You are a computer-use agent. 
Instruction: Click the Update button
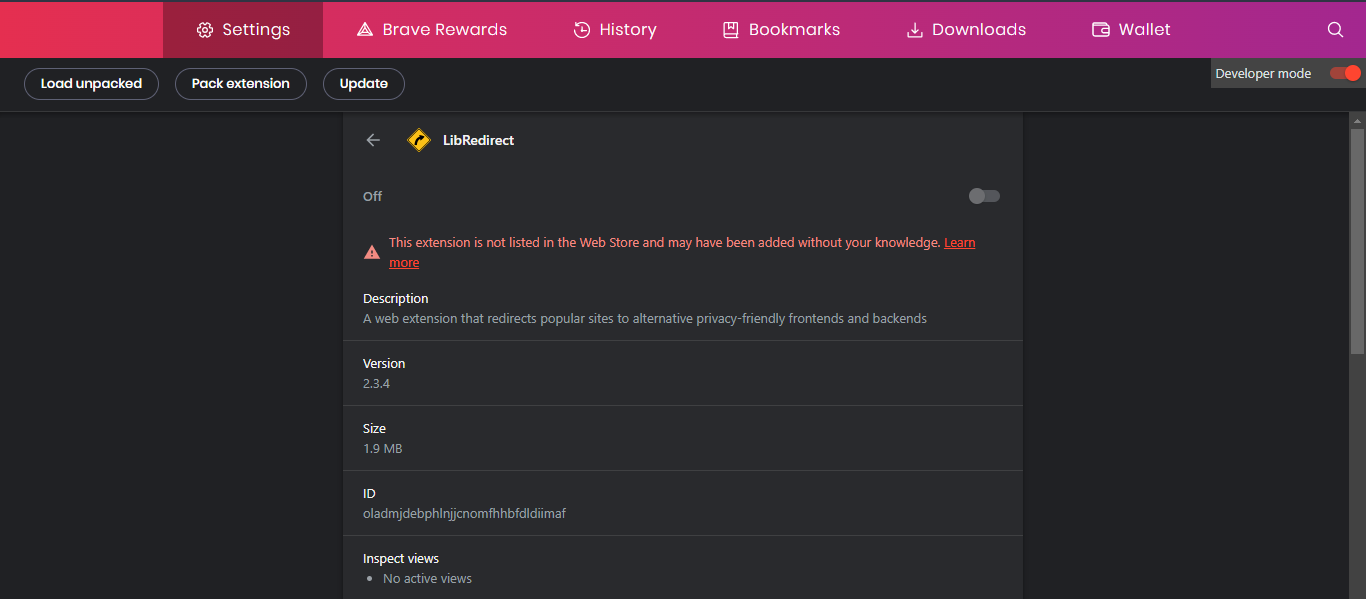coord(364,84)
